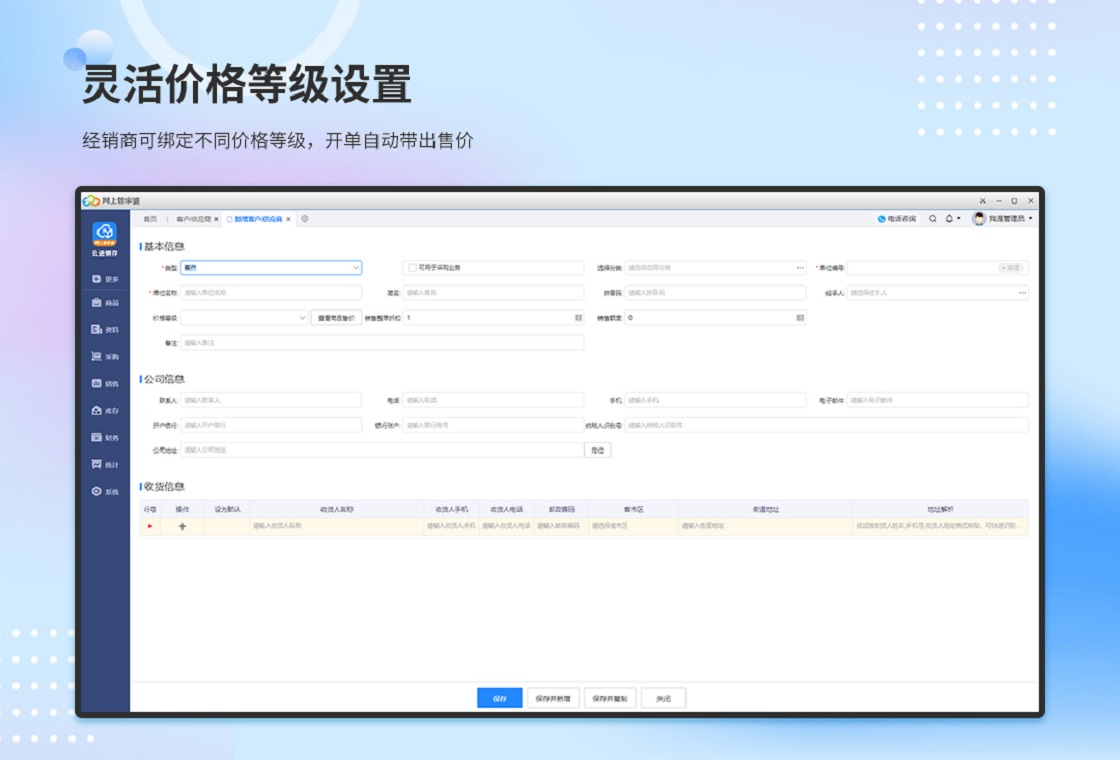The width and height of the screenshot is (1120, 760).
Task: Open the 资料 sidebar module
Action: click(x=105, y=329)
